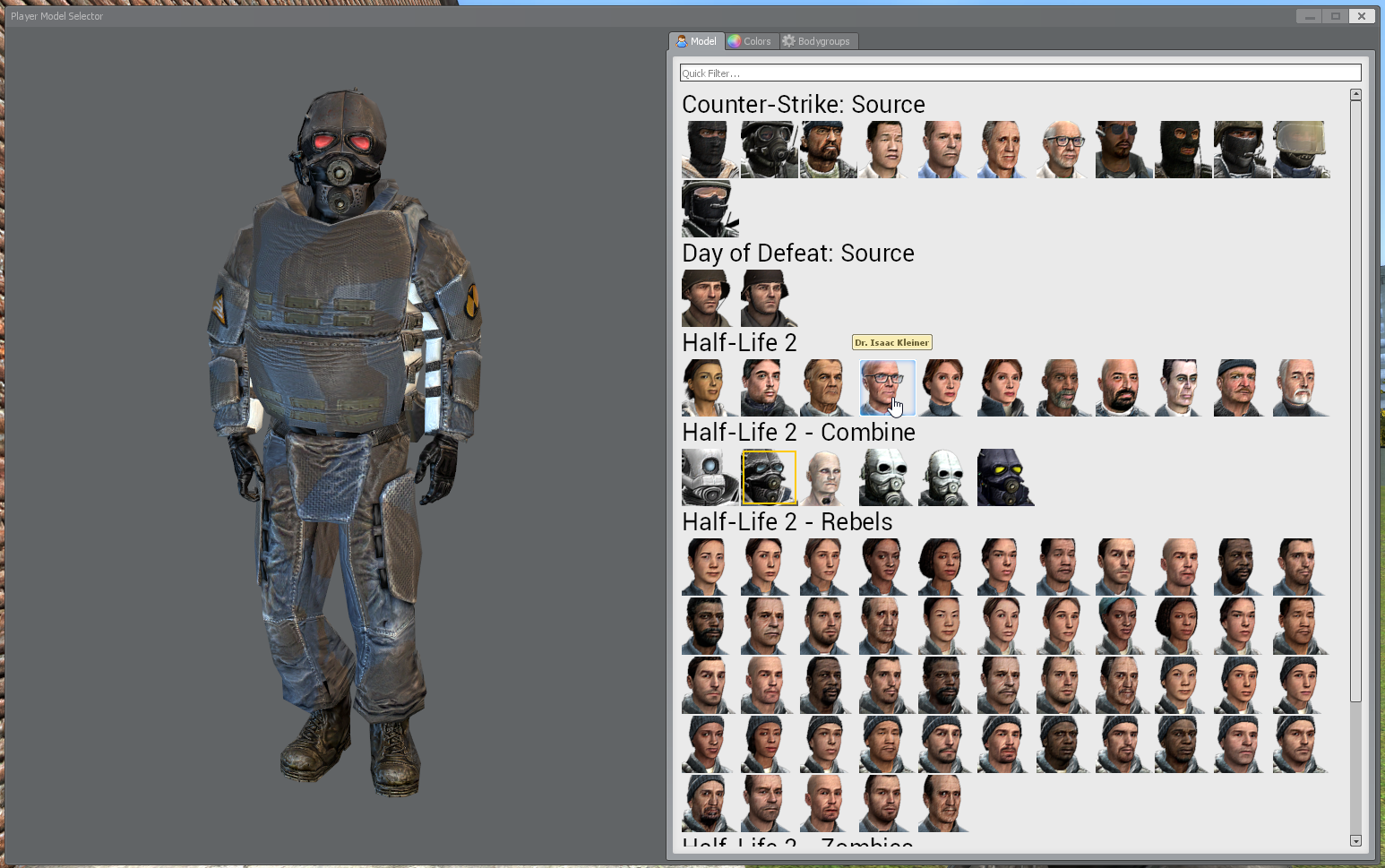
Task: Choose the American soldier Day of Defeat model
Action: (710, 298)
